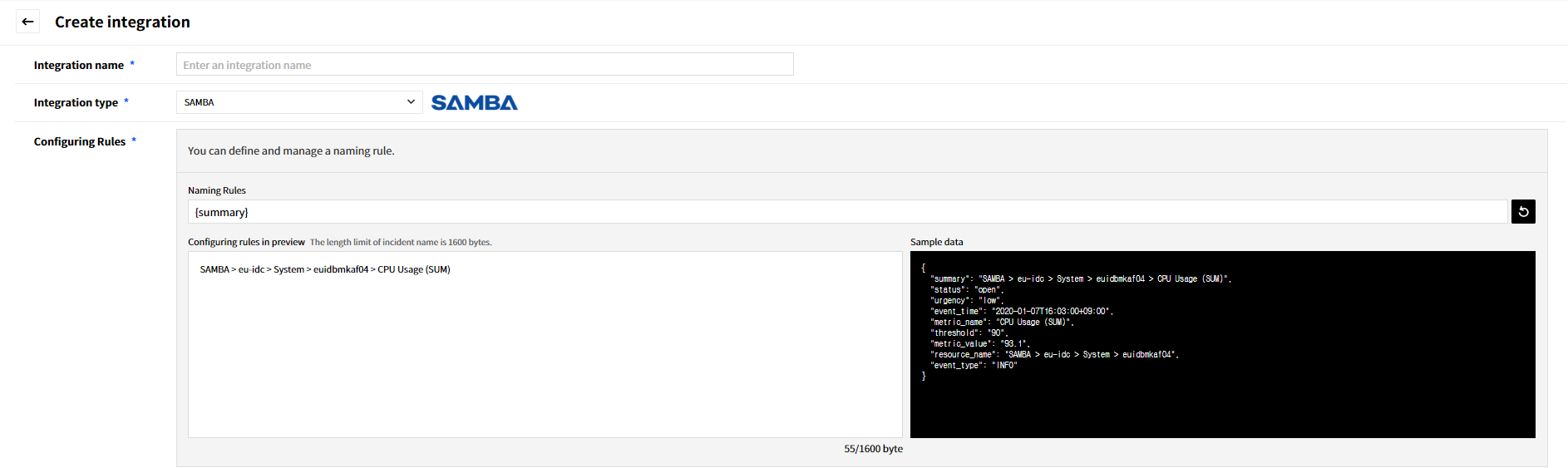Click the Configuring Rules label
This screenshot has height=468, width=1568.
(x=79, y=142)
